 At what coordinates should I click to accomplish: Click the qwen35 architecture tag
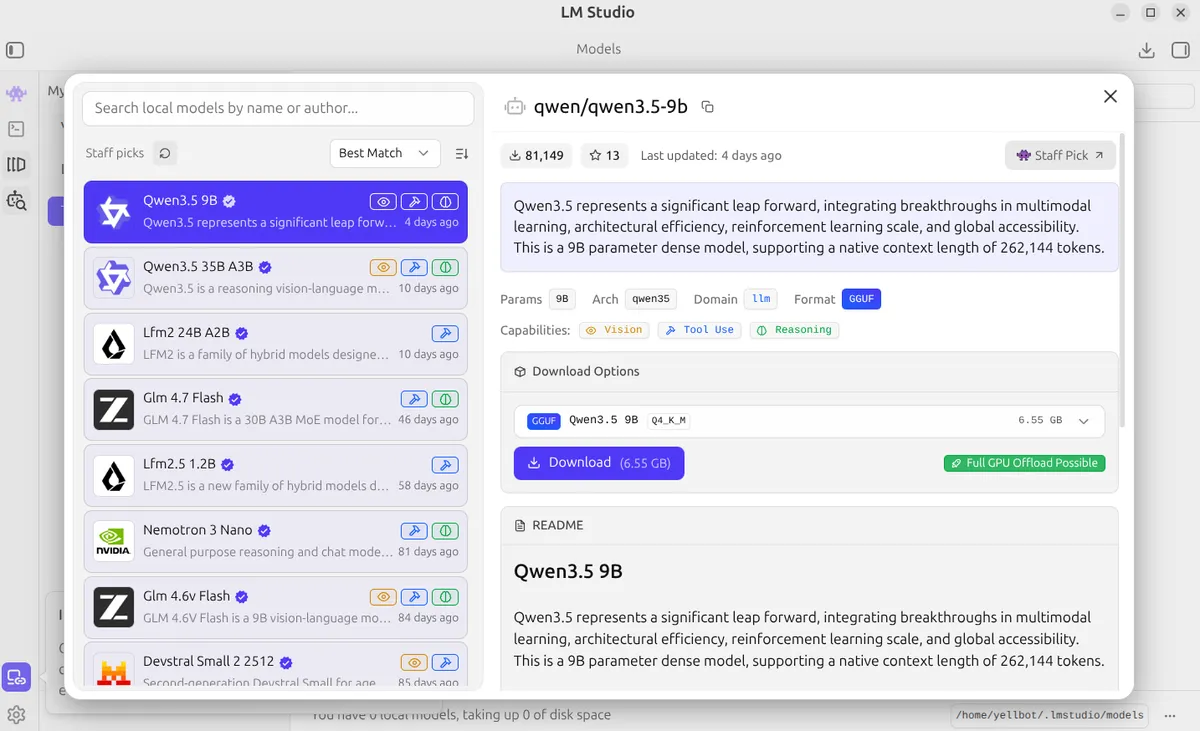651,299
